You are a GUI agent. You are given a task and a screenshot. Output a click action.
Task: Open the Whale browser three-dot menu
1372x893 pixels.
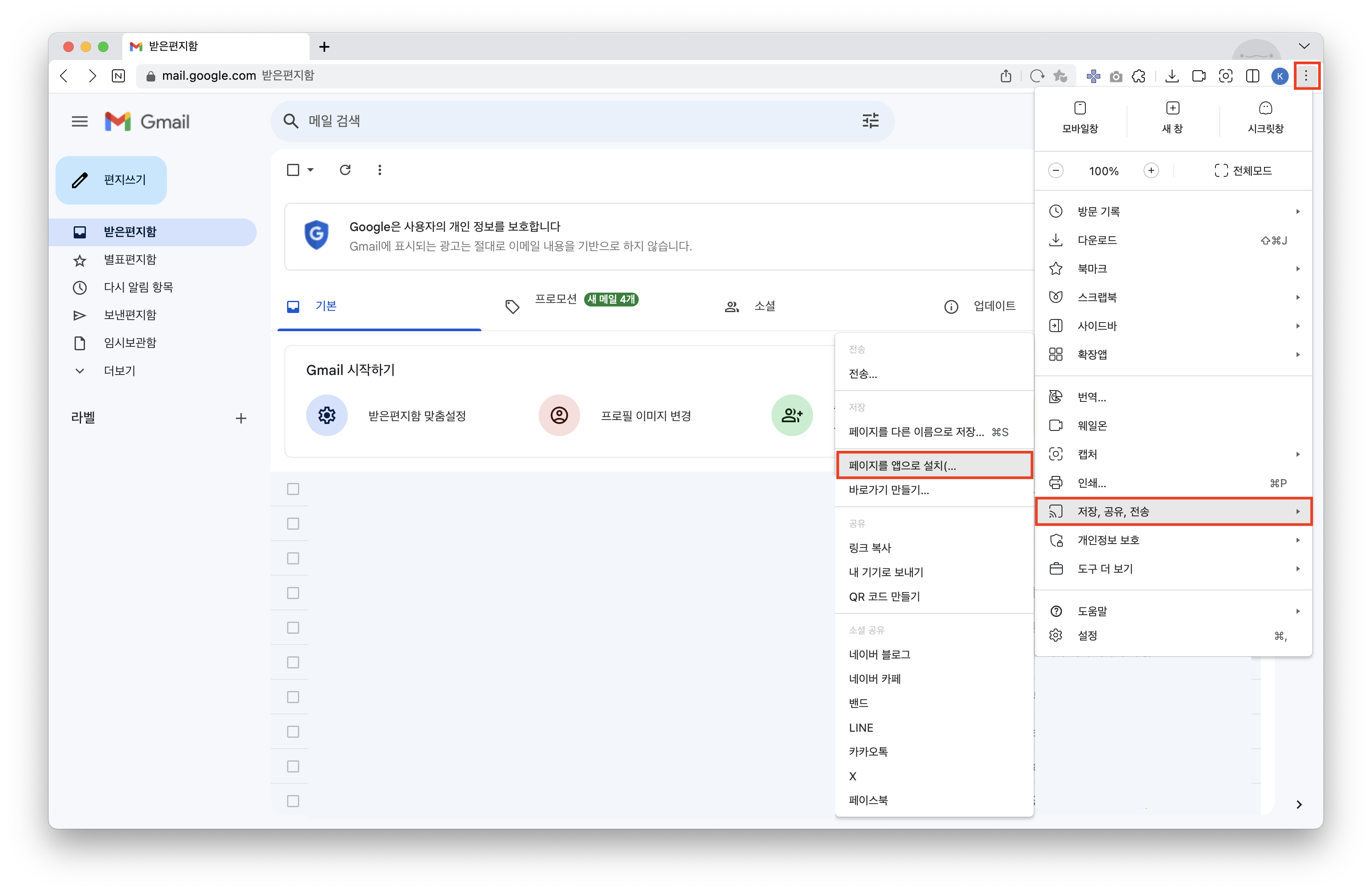click(1306, 76)
